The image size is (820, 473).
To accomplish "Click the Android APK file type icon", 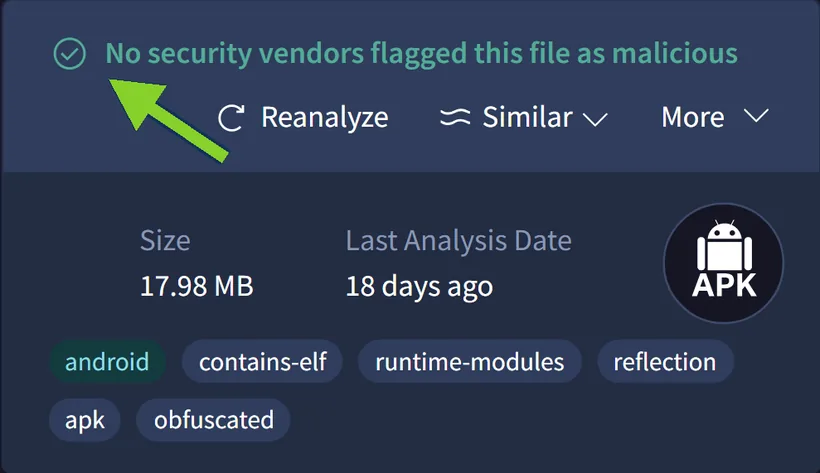I will click(x=724, y=263).
